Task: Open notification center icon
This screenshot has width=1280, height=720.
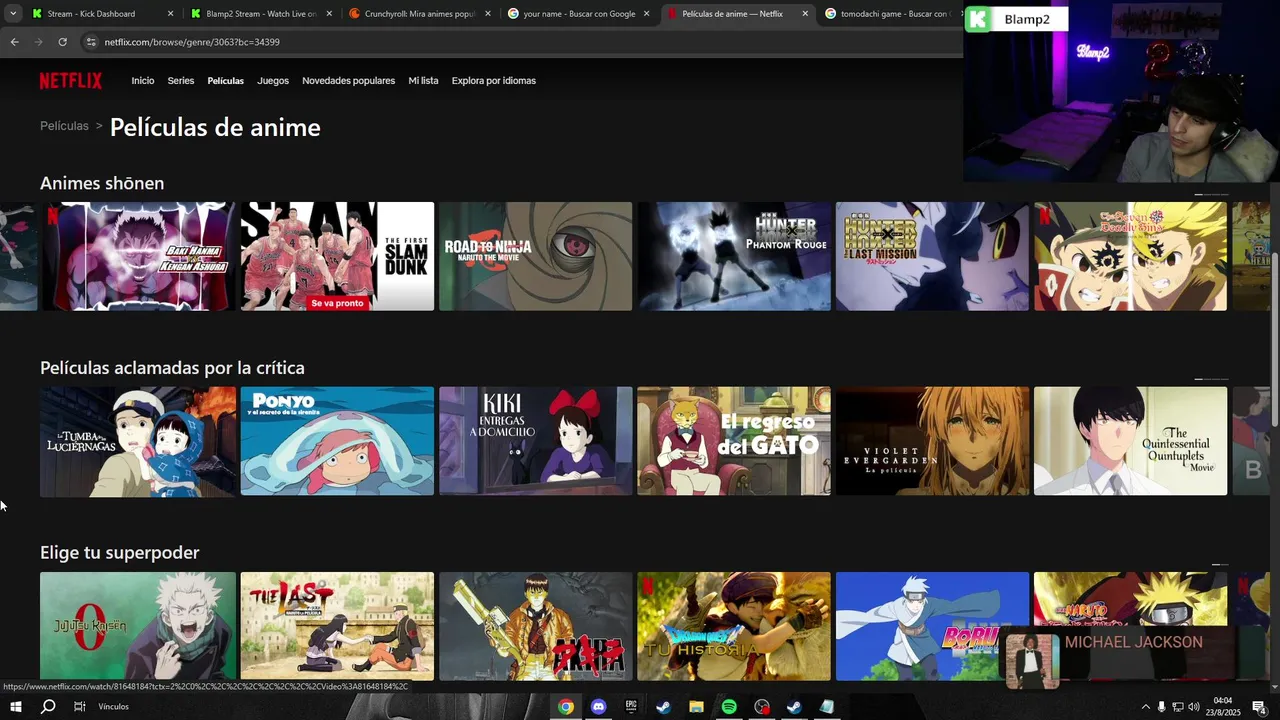Action: tap(1259, 707)
